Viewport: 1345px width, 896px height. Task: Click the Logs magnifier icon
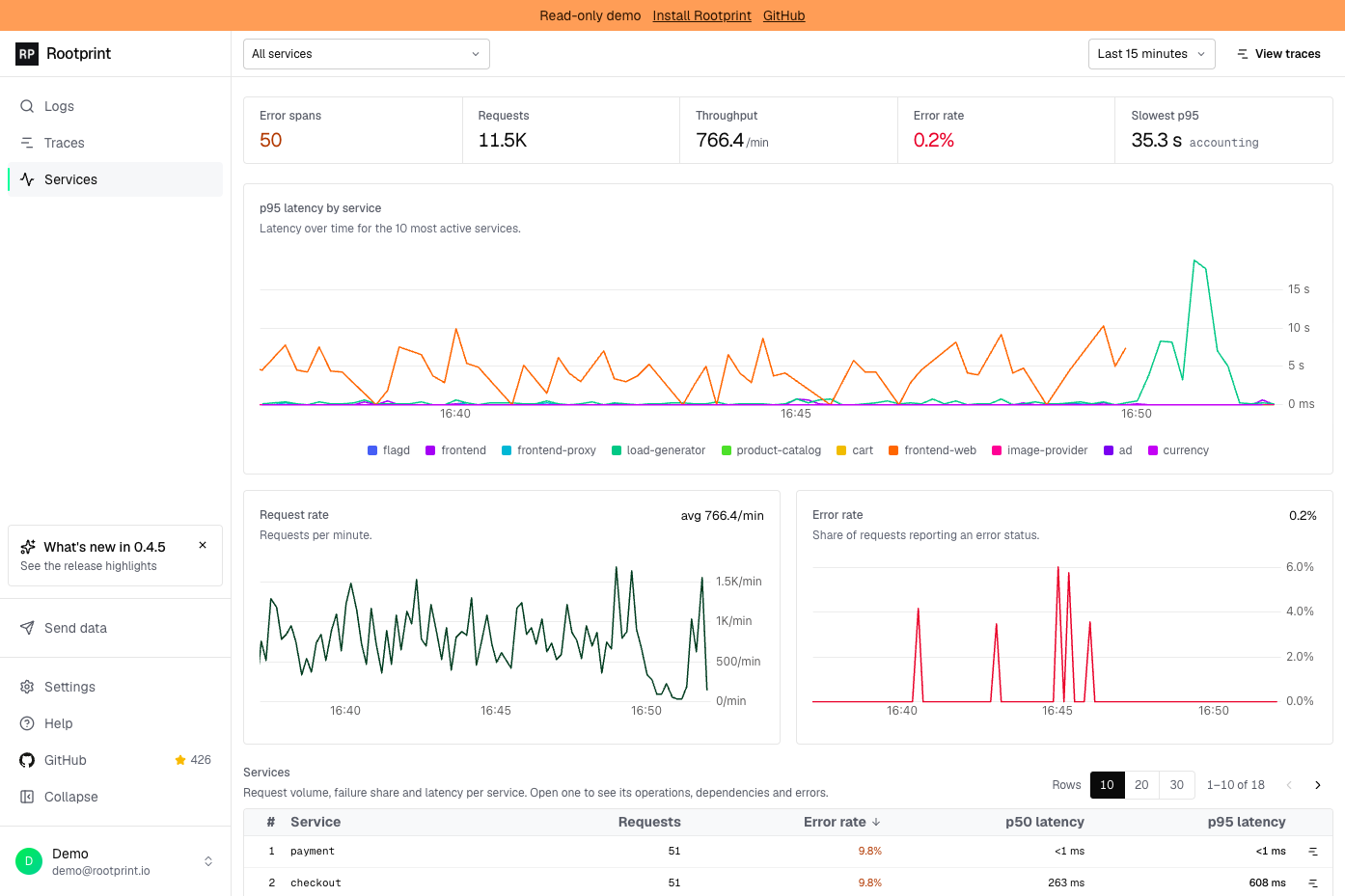[27, 106]
